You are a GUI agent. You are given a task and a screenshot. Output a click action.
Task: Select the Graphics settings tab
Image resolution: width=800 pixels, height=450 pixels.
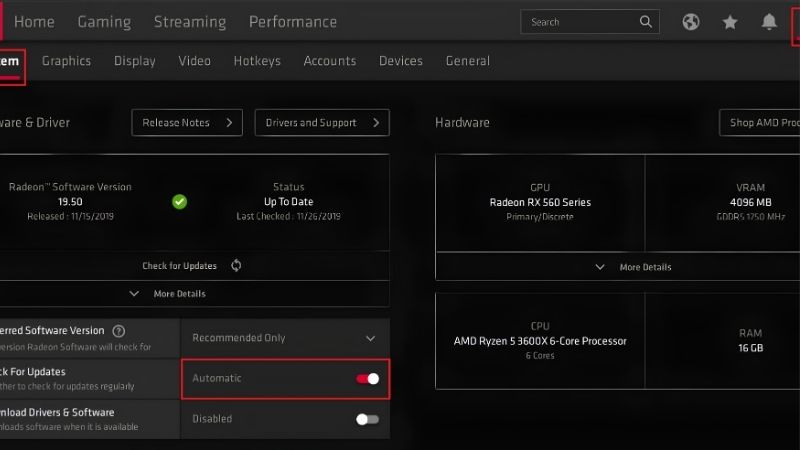tap(66, 61)
